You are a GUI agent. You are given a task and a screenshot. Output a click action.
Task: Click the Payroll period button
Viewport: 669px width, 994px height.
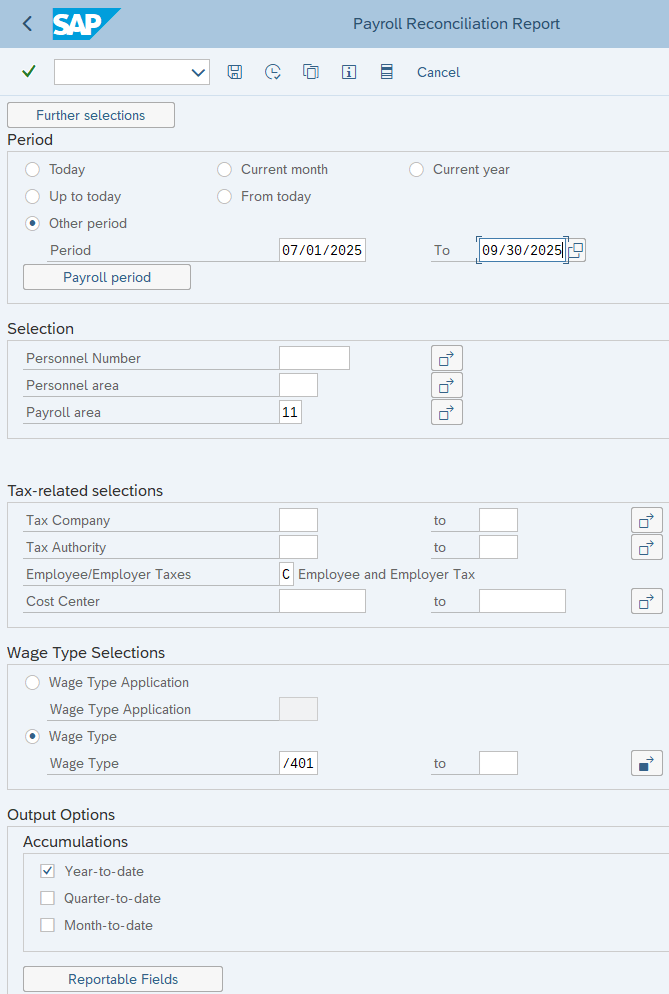pos(106,276)
